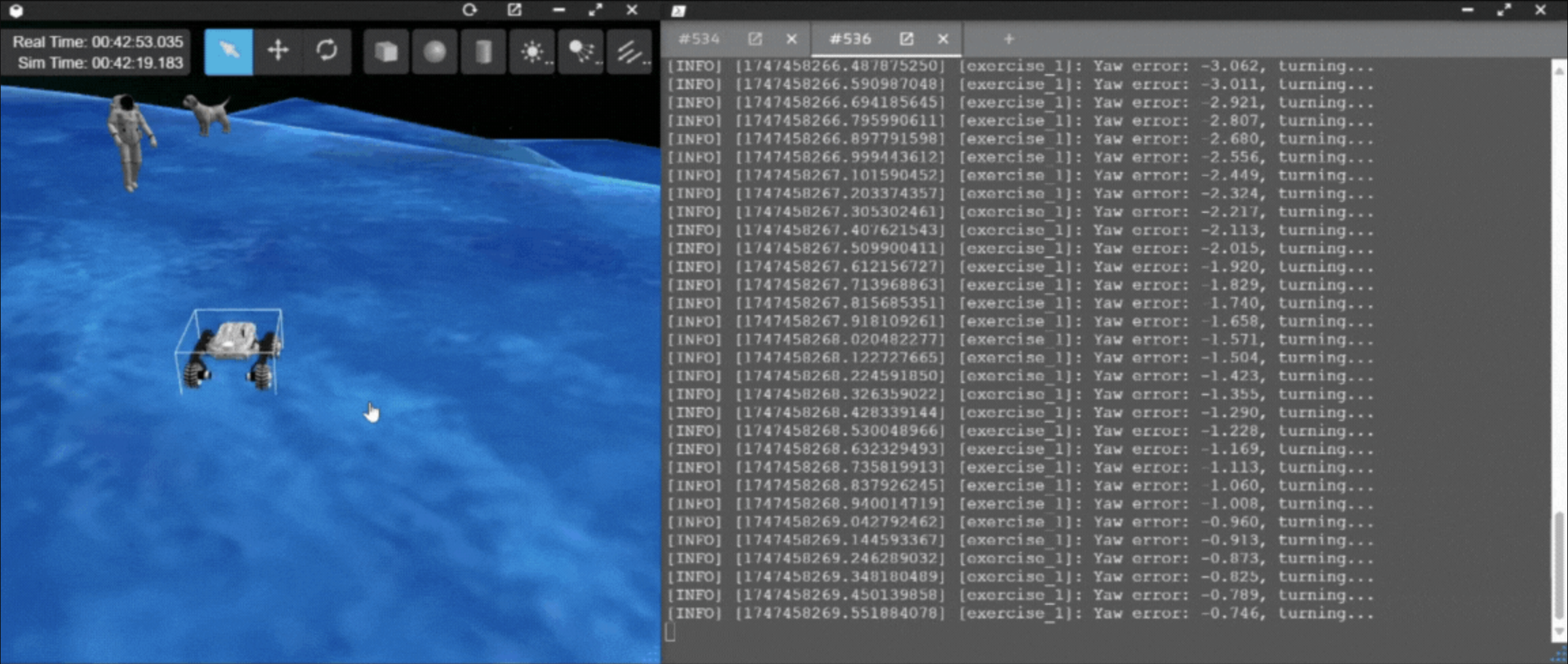Screen dimensions: 1568x664
Task: Switch to terminal tab #534
Action: [x=699, y=39]
